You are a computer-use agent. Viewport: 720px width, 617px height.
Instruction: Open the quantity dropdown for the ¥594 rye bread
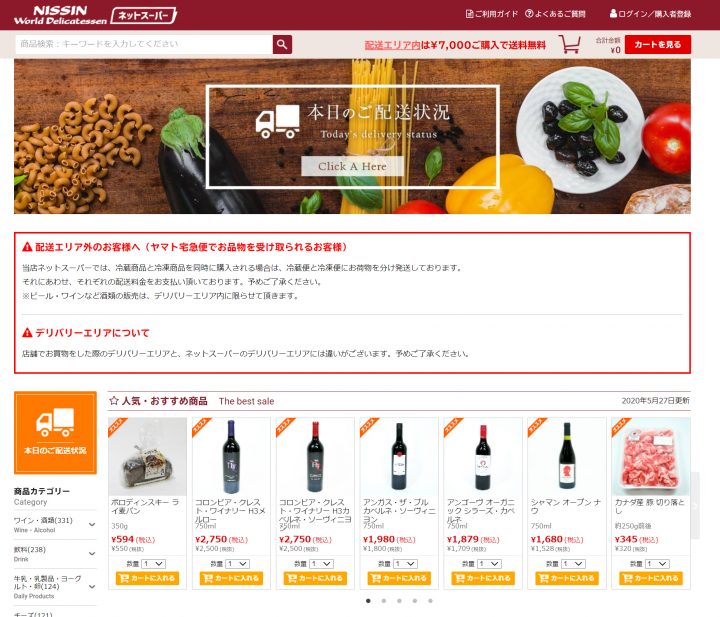153,564
